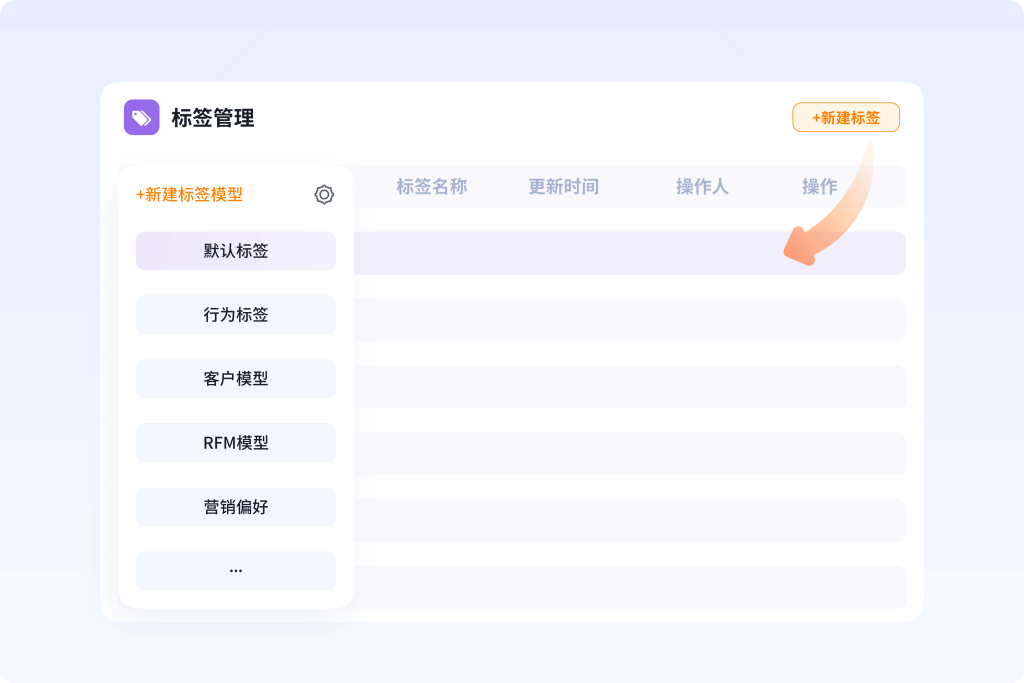Select the 默认标签 model
Viewport: 1024px width, 683px height.
point(236,251)
